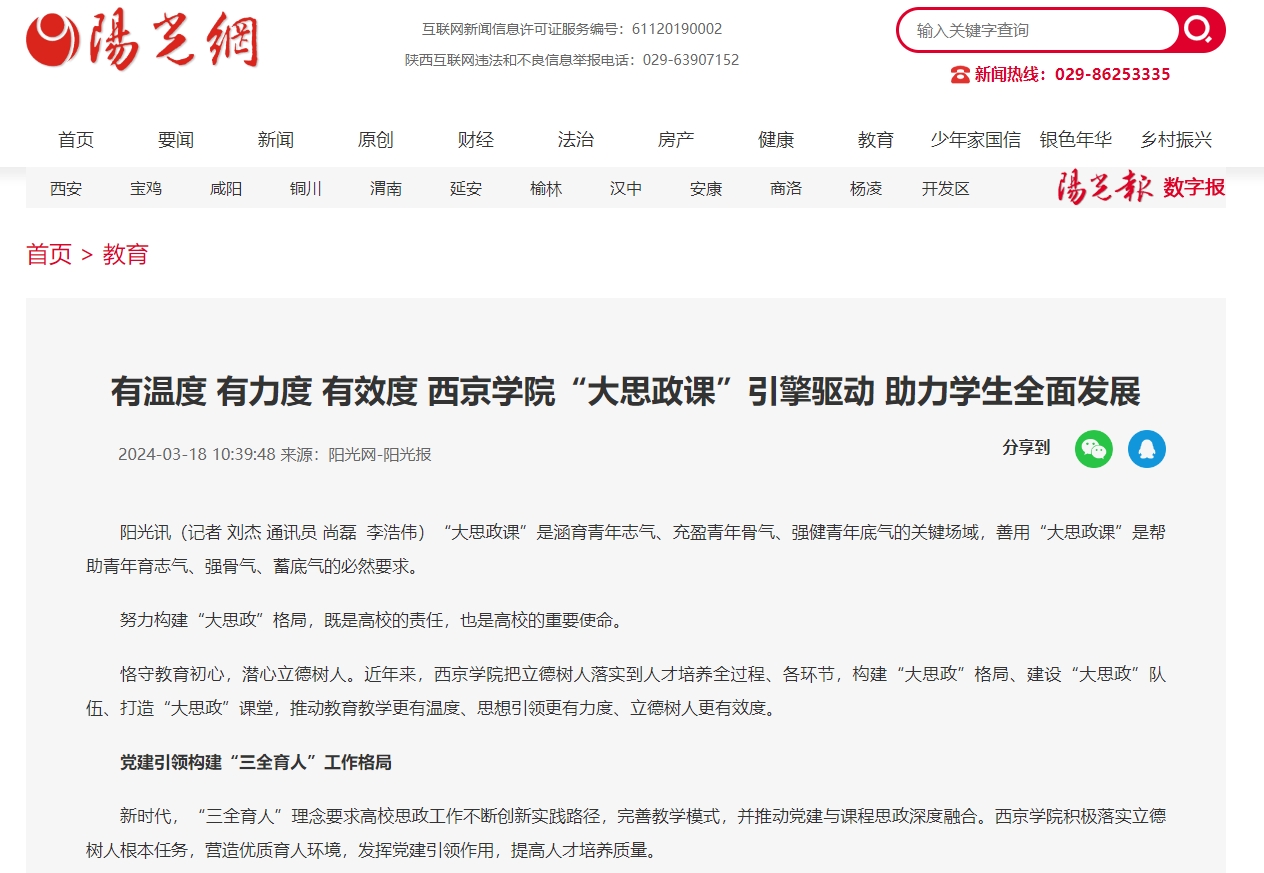Share the article via the WeChat icon

(x=1094, y=449)
